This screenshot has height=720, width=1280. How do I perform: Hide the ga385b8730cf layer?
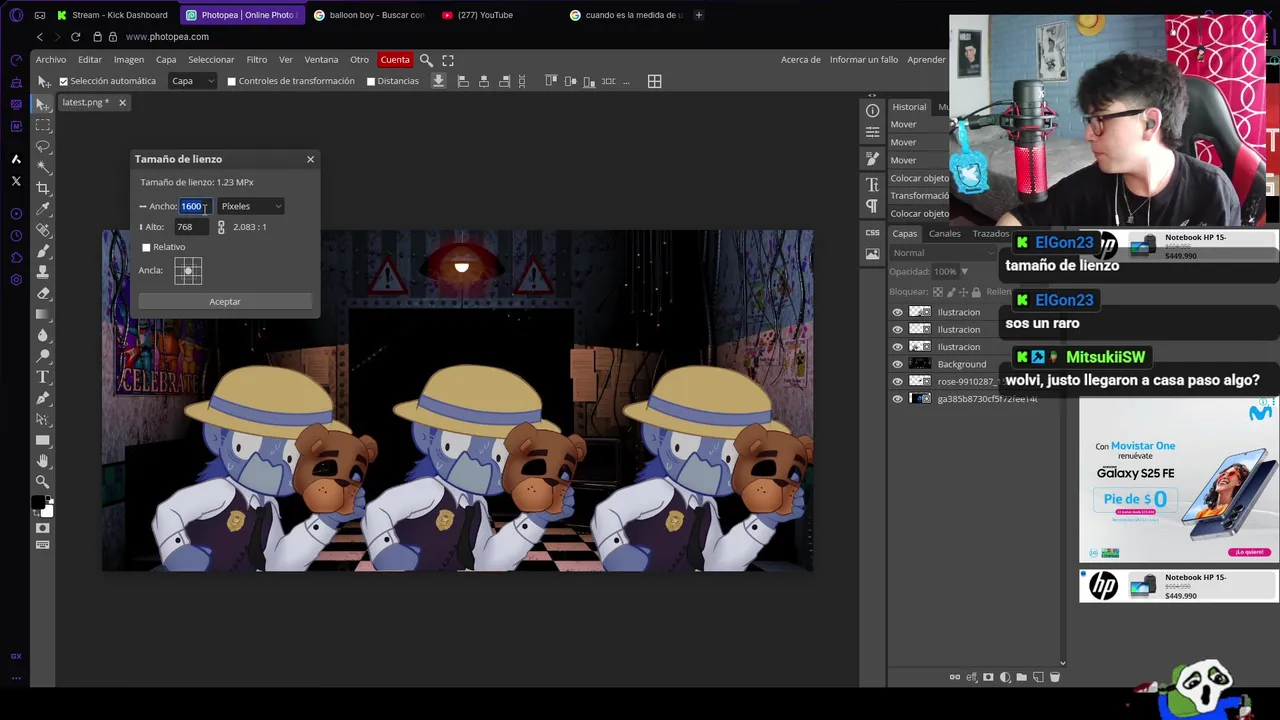pyautogui.click(x=897, y=399)
